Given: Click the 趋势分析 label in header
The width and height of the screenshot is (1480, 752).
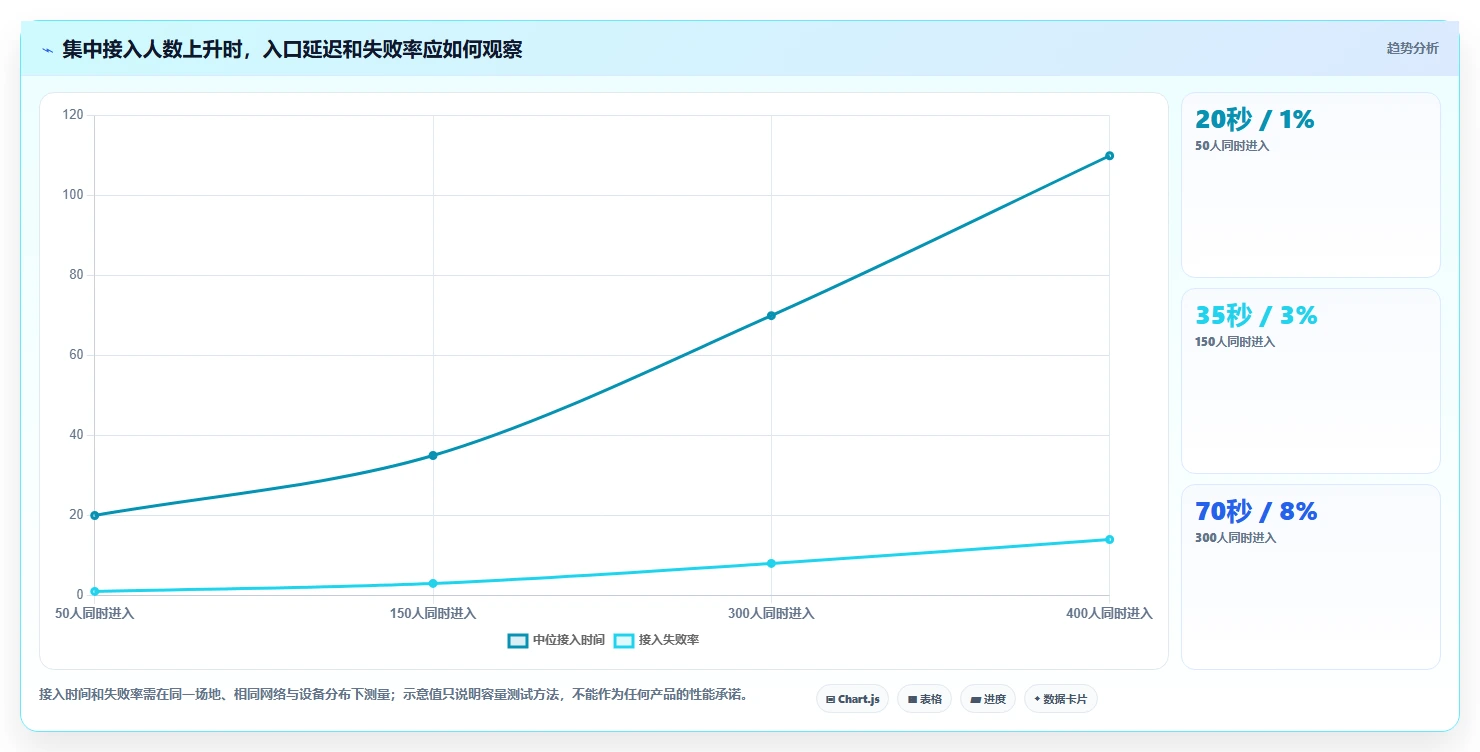Looking at the screenshot, I should pyautogui.click(x=1412, y=48).
